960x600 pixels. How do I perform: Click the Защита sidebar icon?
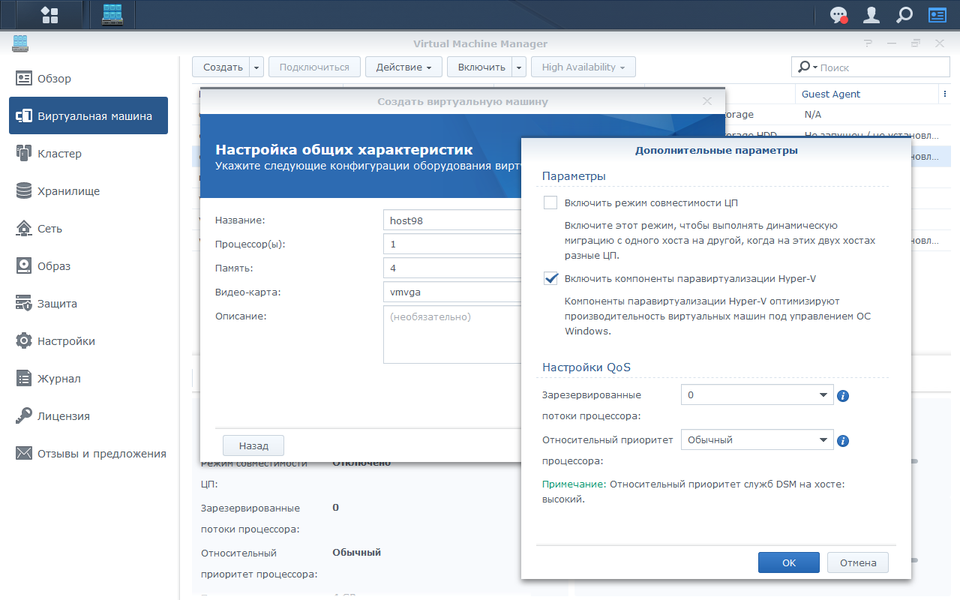point(24,303)
